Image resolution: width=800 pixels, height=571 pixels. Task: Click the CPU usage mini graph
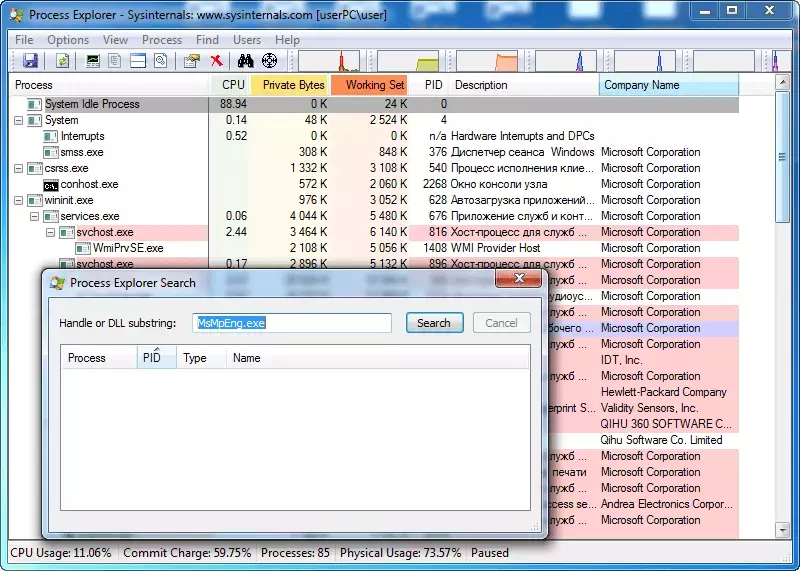point(329,61)
